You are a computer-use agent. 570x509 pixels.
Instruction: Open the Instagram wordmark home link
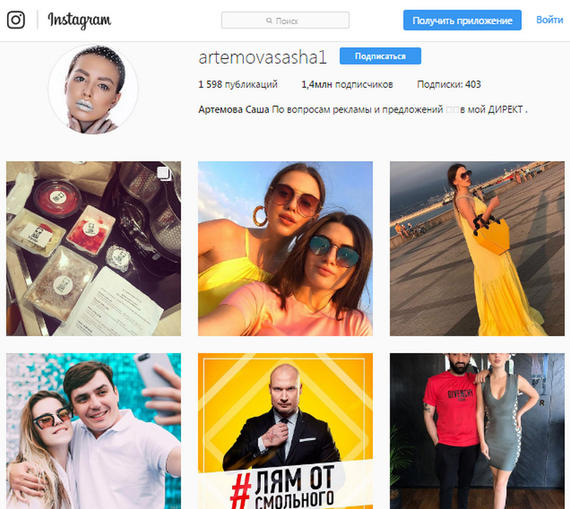[80, 20]
